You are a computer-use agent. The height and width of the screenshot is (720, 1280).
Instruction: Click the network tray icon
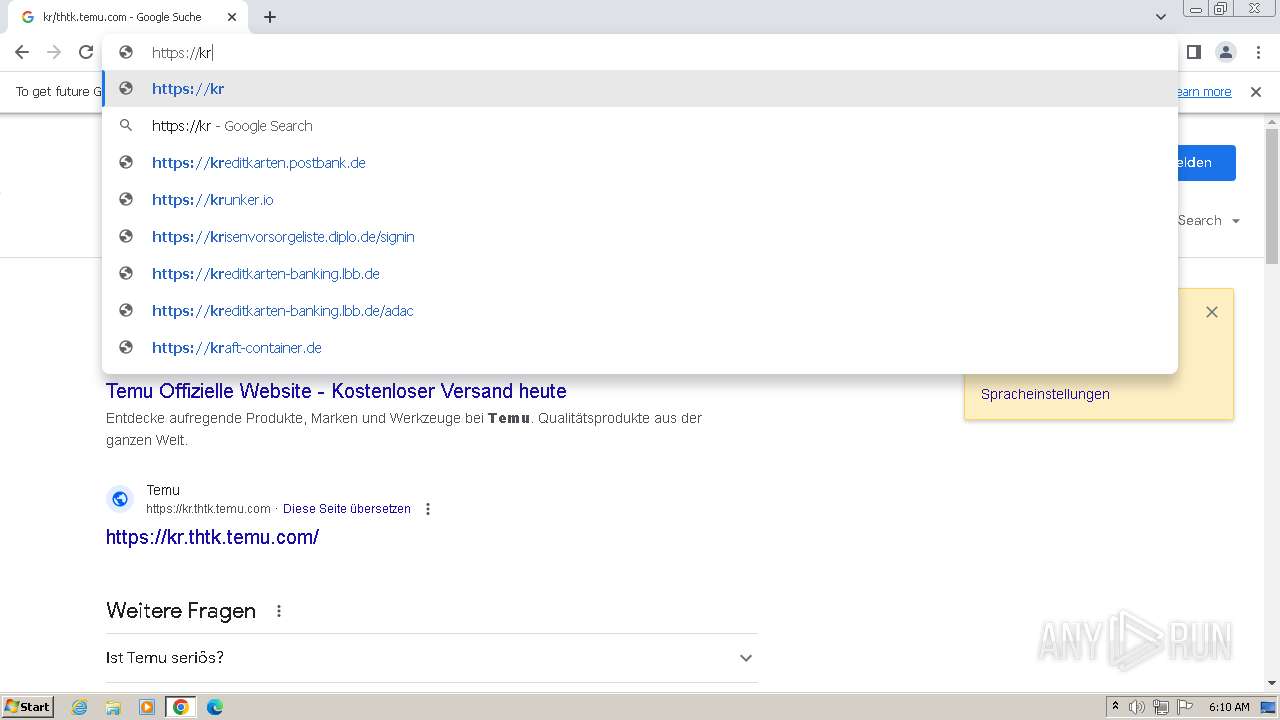point(1161,707)
